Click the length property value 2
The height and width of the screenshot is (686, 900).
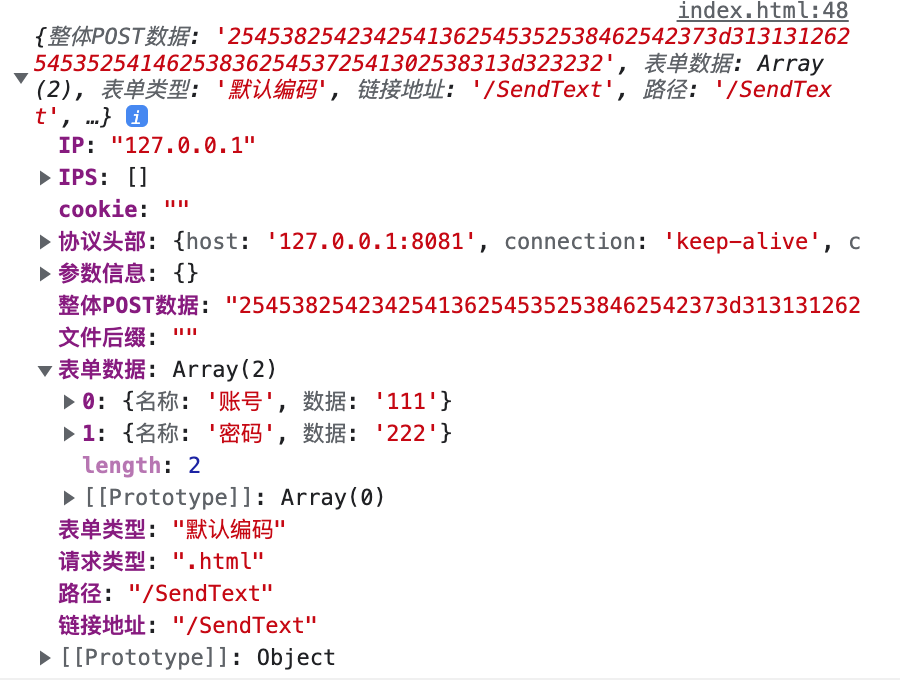194,466
